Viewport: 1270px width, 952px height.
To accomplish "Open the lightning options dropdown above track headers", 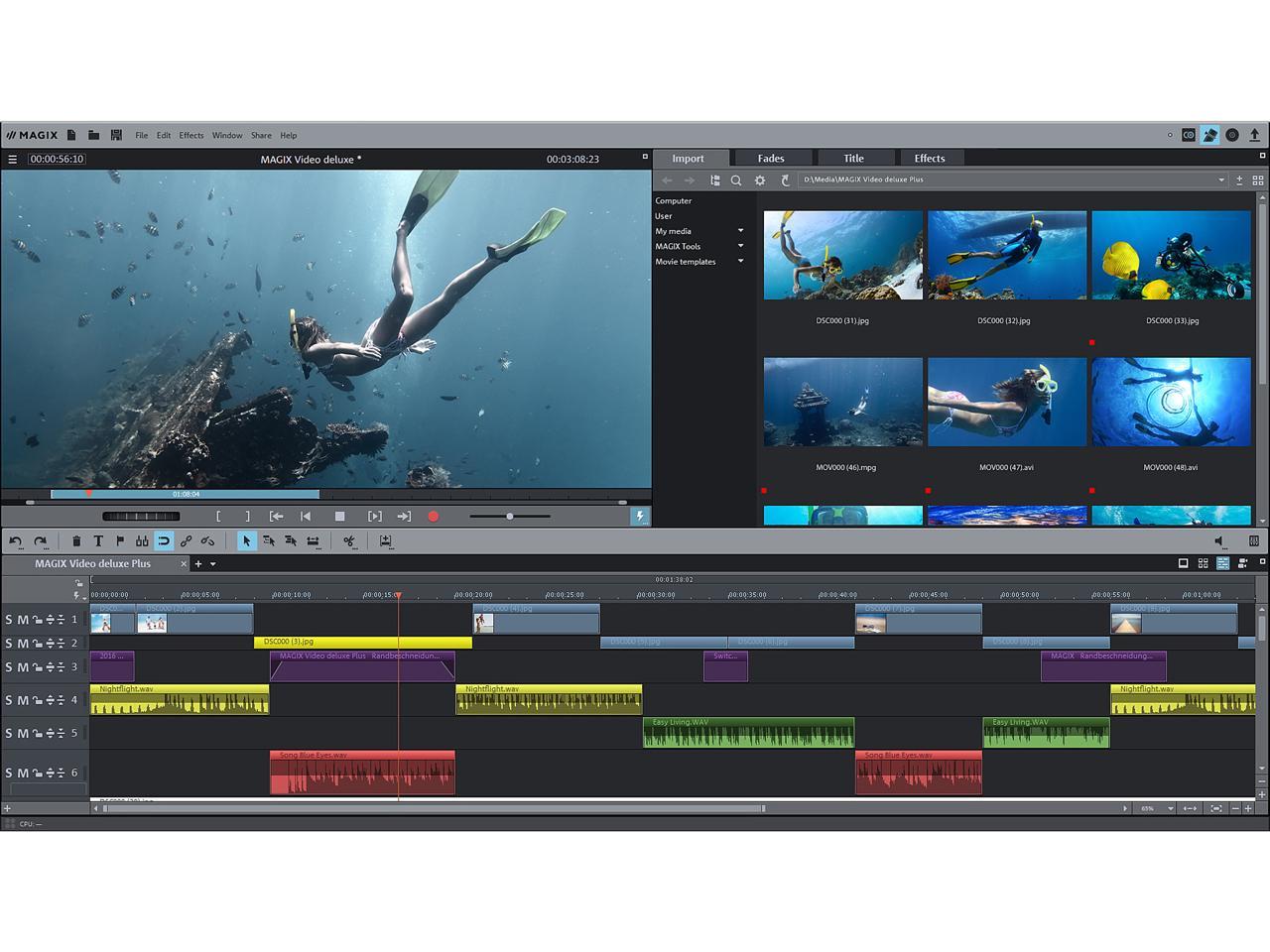I will 78,595.
